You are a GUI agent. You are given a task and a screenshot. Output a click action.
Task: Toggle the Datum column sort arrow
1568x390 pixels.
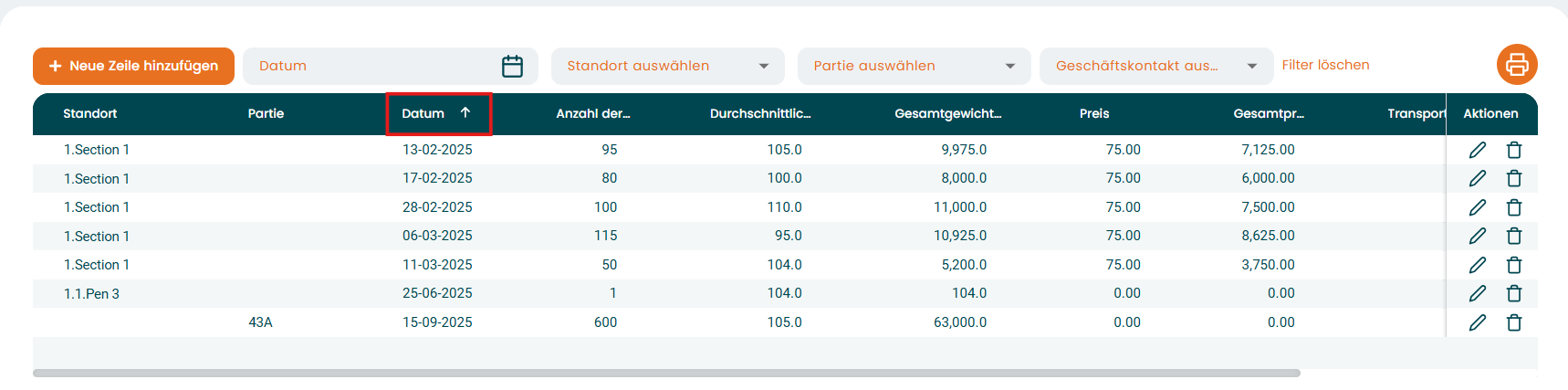pos(465,112)
